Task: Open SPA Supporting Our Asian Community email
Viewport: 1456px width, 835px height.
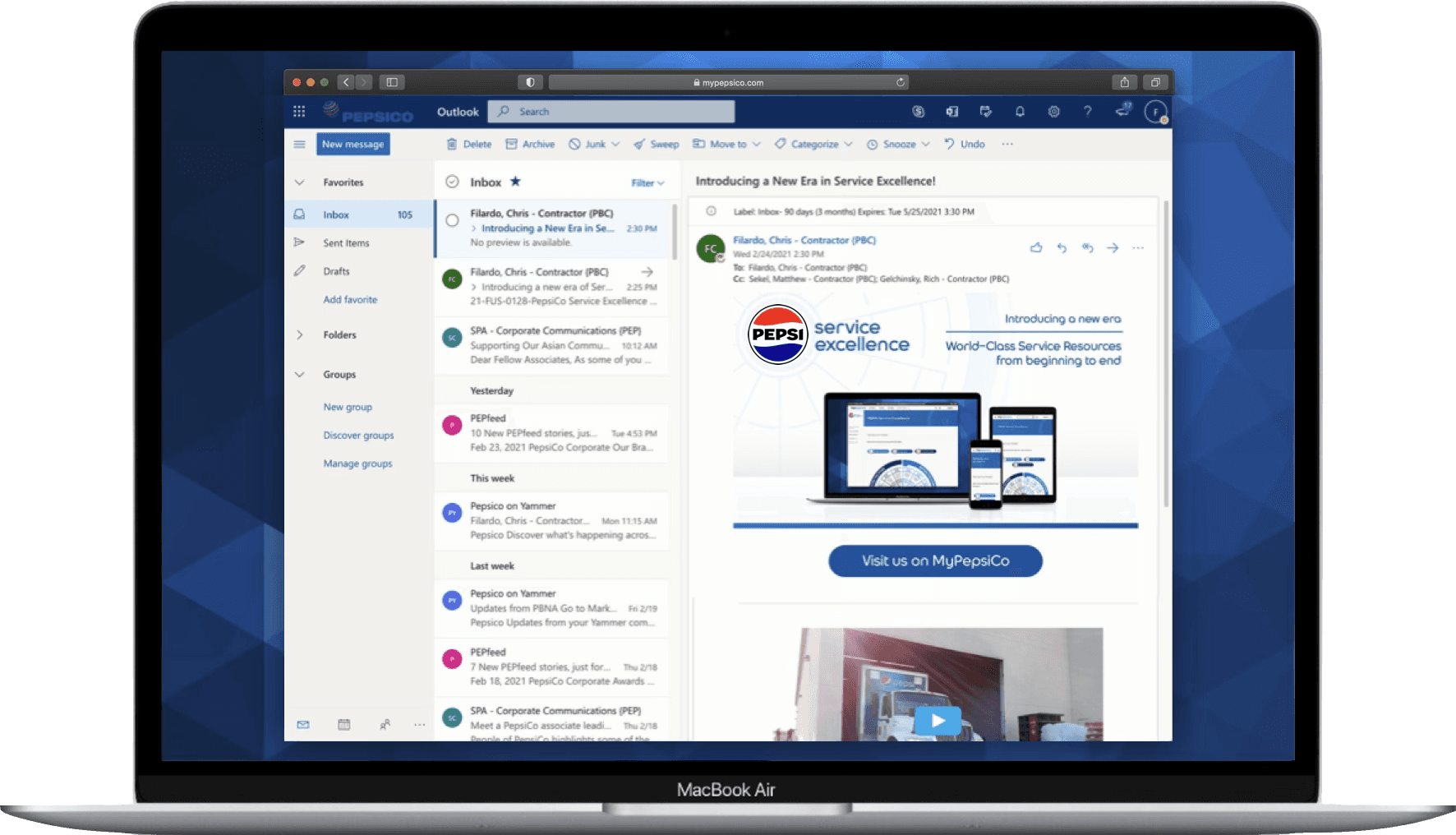Action: [x=551, y=345]
